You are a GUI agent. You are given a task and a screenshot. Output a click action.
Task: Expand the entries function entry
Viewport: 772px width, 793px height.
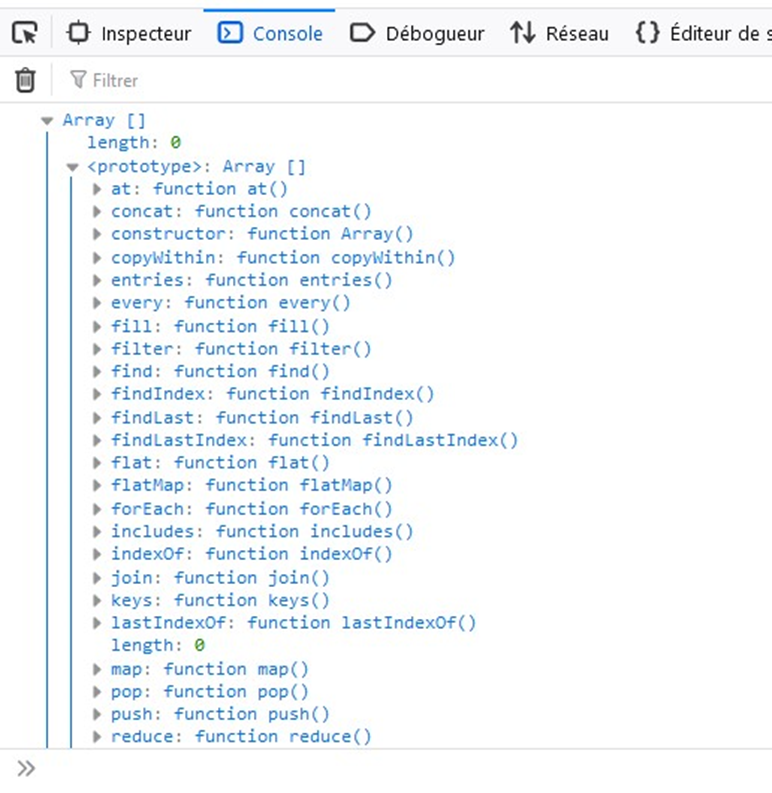(x=97, y=280)
